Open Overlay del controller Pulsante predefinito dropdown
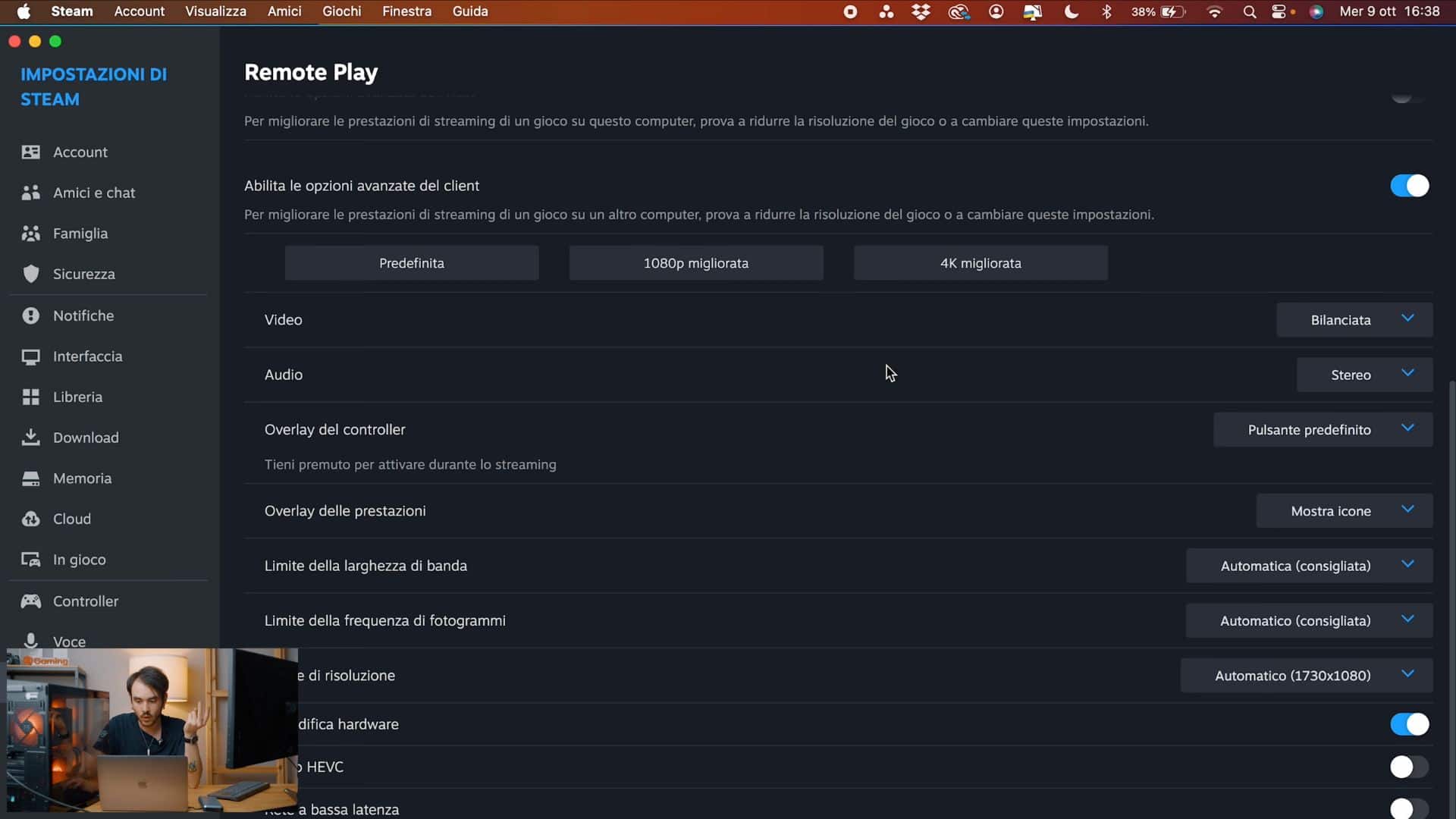 pyautogui.click(x=1323, y=430)
